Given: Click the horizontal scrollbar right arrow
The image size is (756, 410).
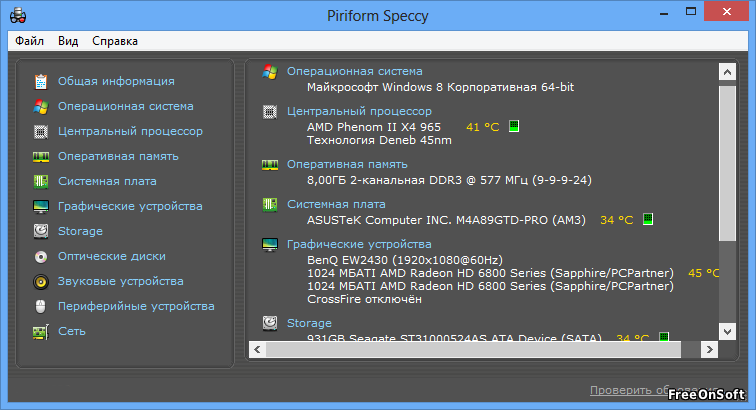Looking at the screenshot, I should [709, 350].
